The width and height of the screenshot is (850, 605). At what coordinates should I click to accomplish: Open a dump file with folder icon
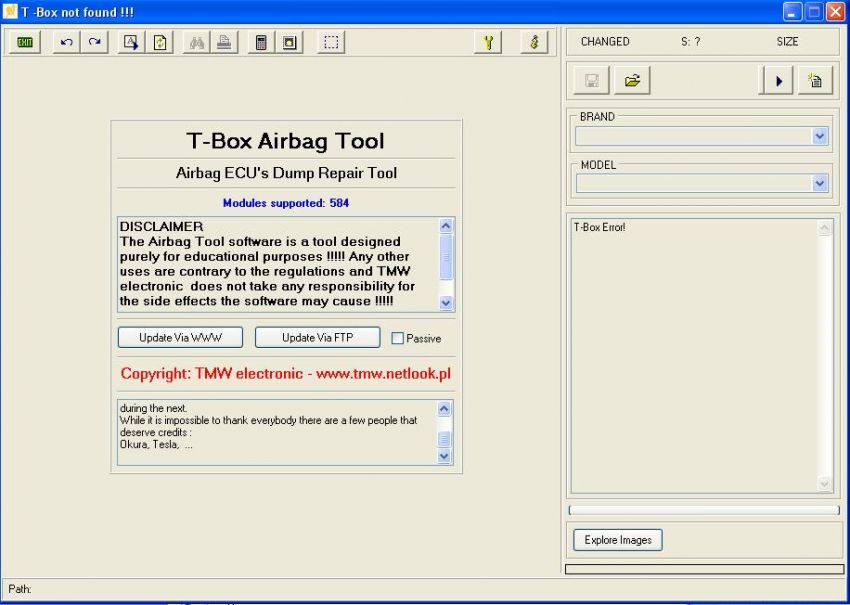(632, 81)
